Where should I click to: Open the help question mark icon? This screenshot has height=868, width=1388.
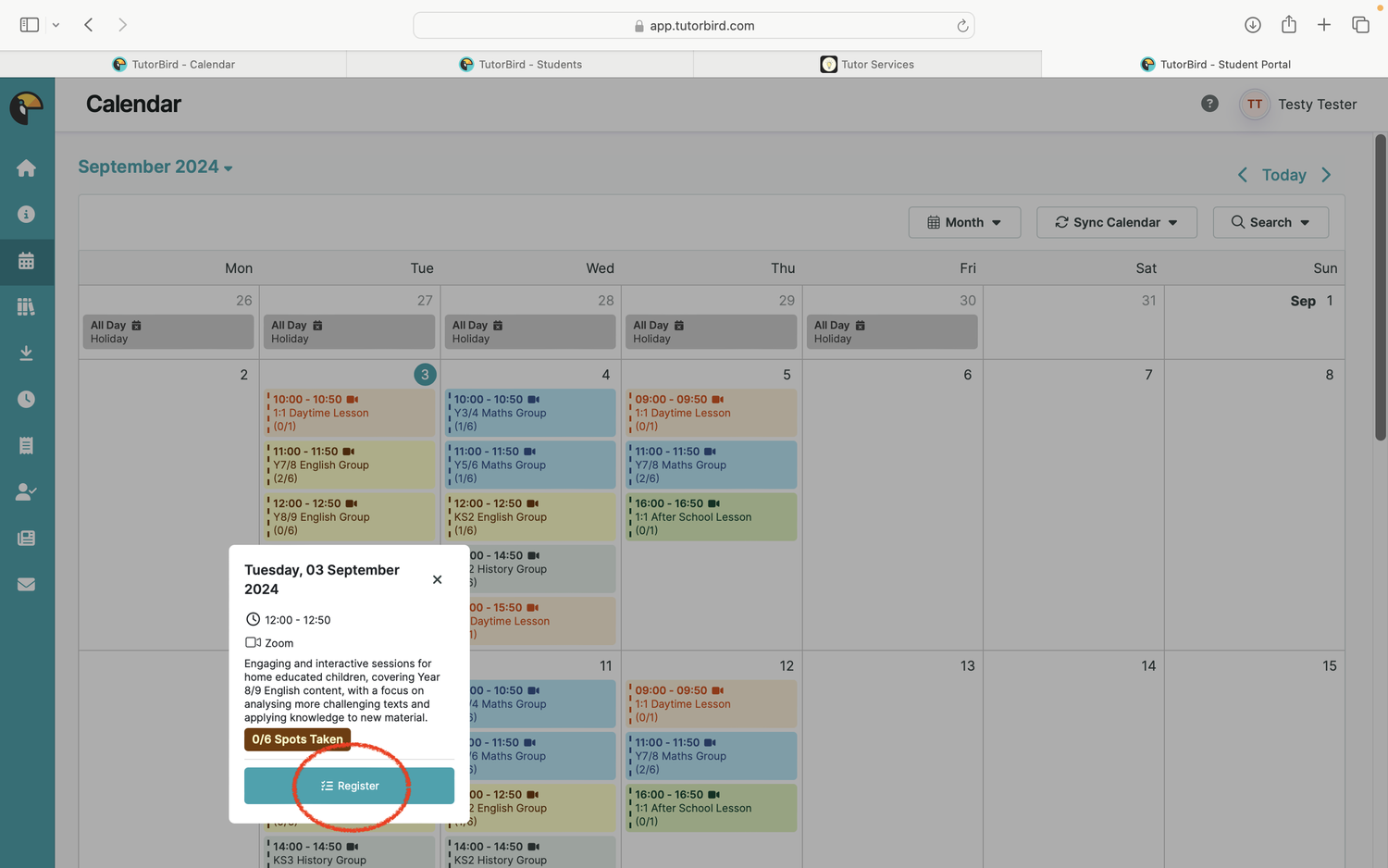point(1209,104)
